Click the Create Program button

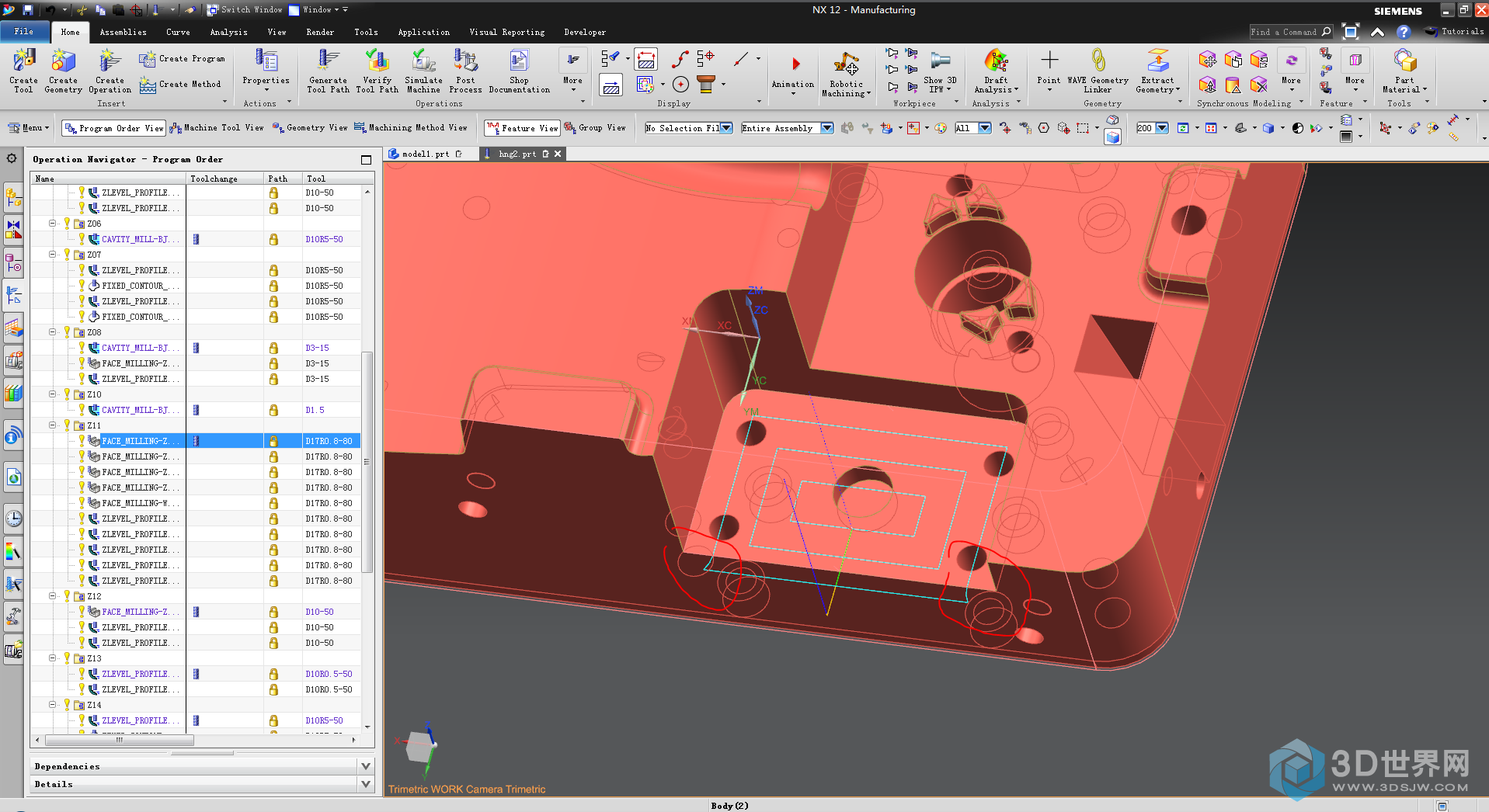pyautogui.click(x=183, y=59)
